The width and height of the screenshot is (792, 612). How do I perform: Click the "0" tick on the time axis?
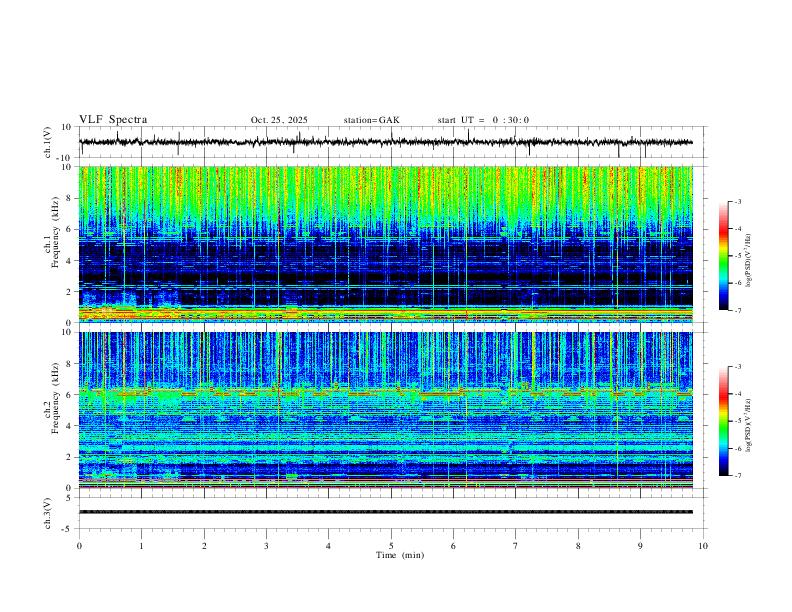click(79, 546)
